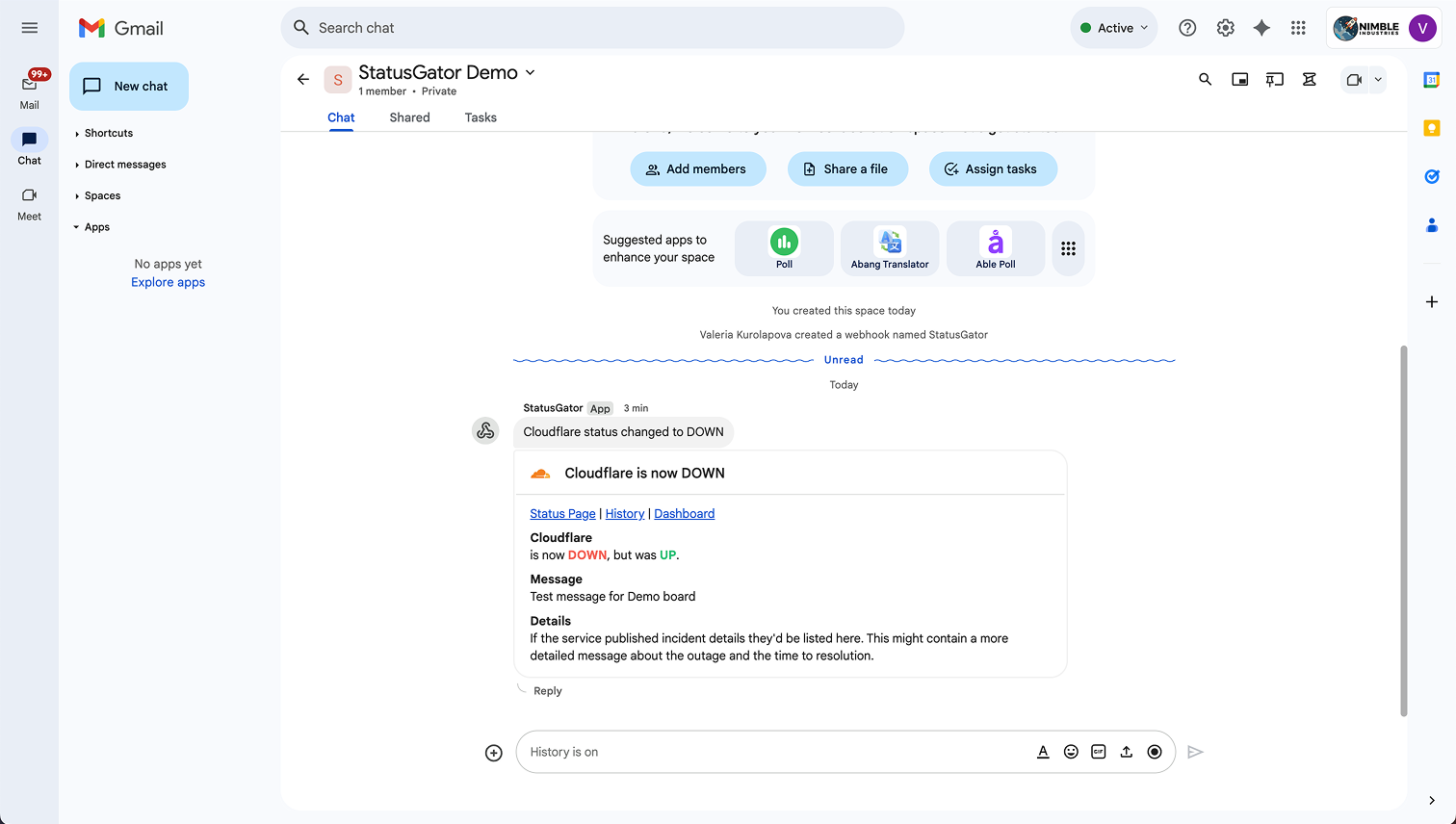
Task: Open the emoji picker
Action: point(1071,753)
